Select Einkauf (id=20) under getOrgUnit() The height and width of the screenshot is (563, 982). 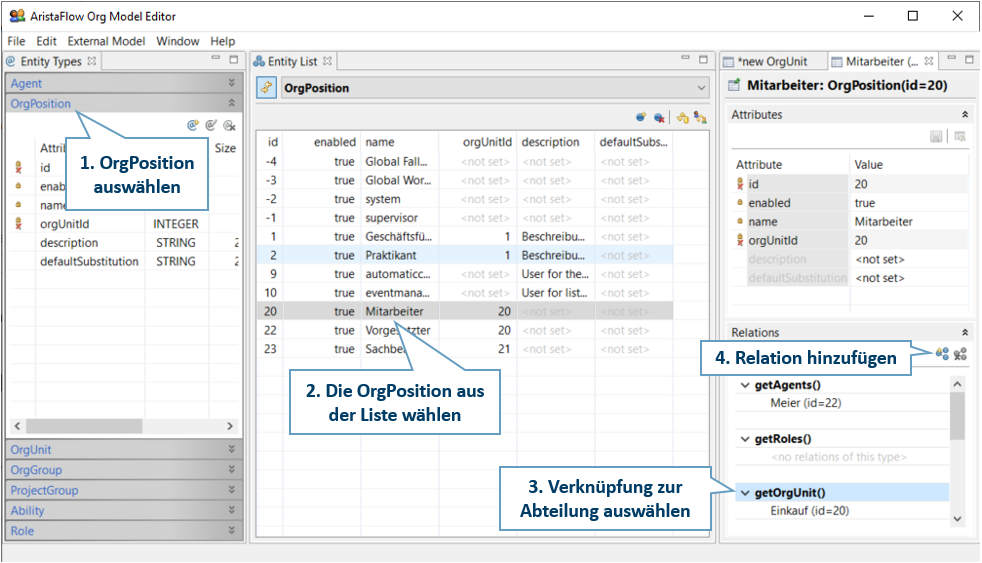810,510
